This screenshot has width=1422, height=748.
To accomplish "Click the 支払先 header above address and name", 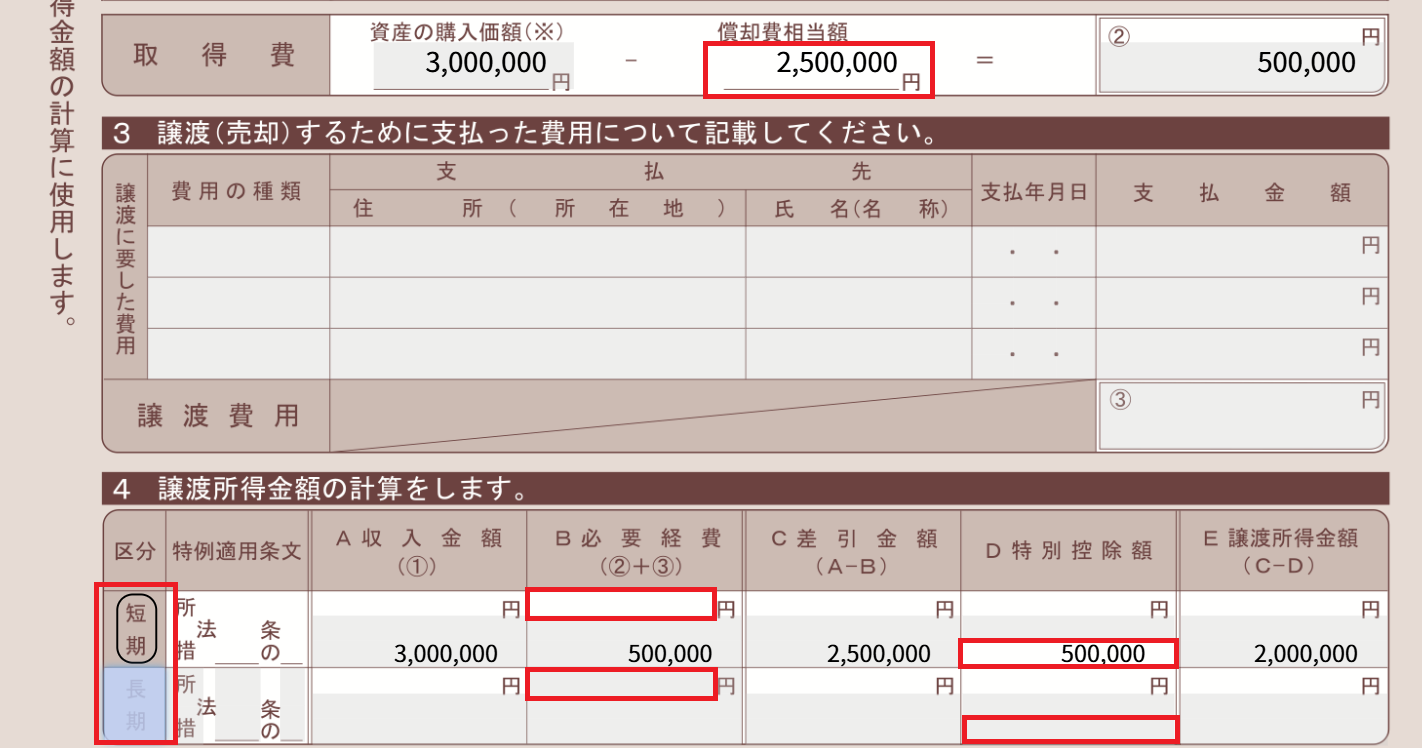I will pos(653,171).
